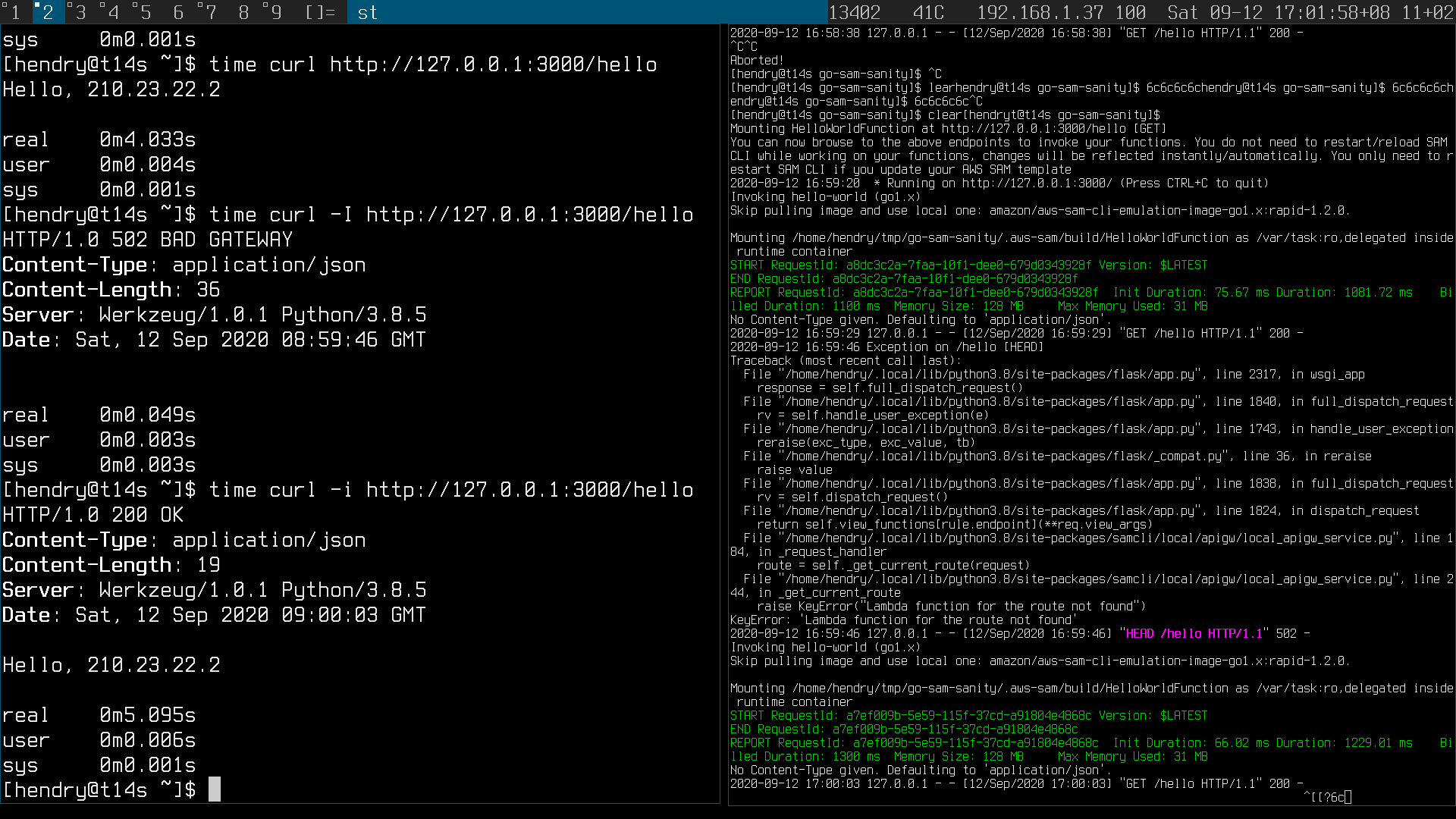Go to workspace tag 5

(145, 12)
